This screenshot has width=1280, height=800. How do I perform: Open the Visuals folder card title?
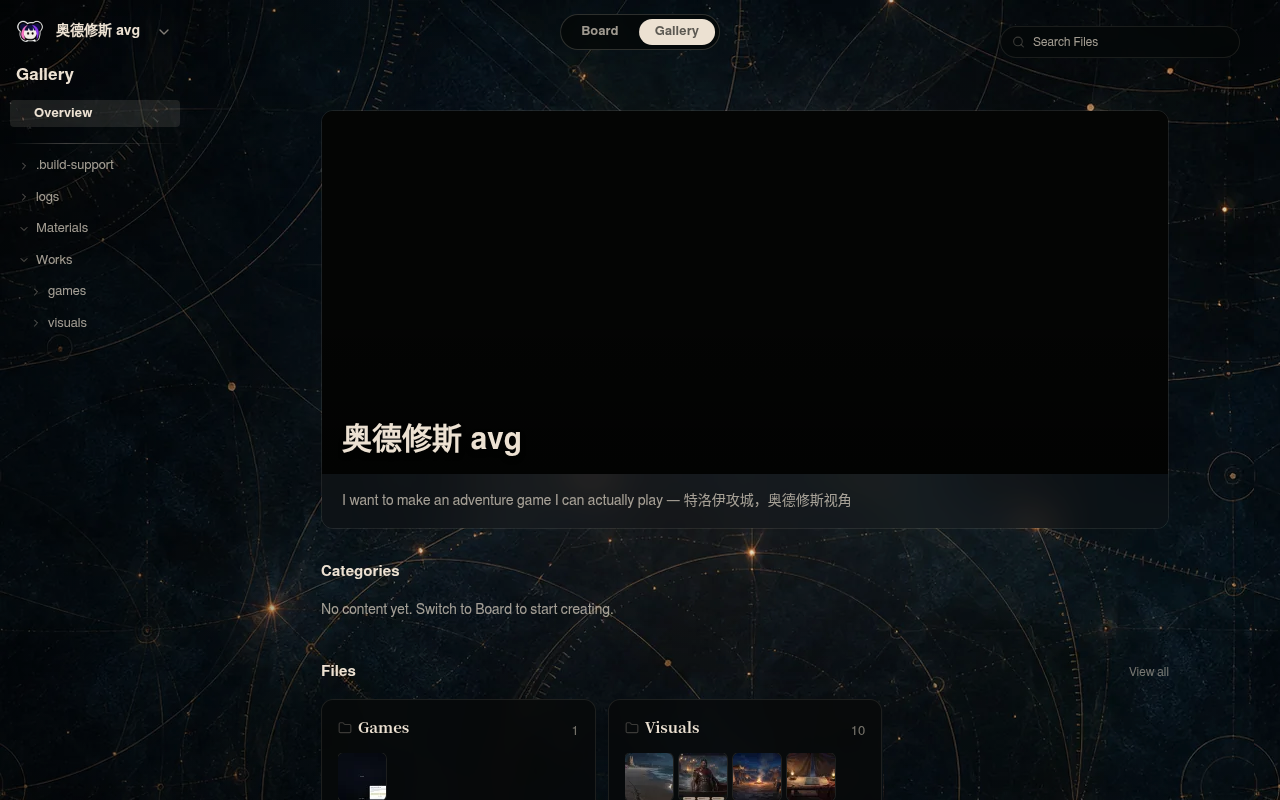672,728
